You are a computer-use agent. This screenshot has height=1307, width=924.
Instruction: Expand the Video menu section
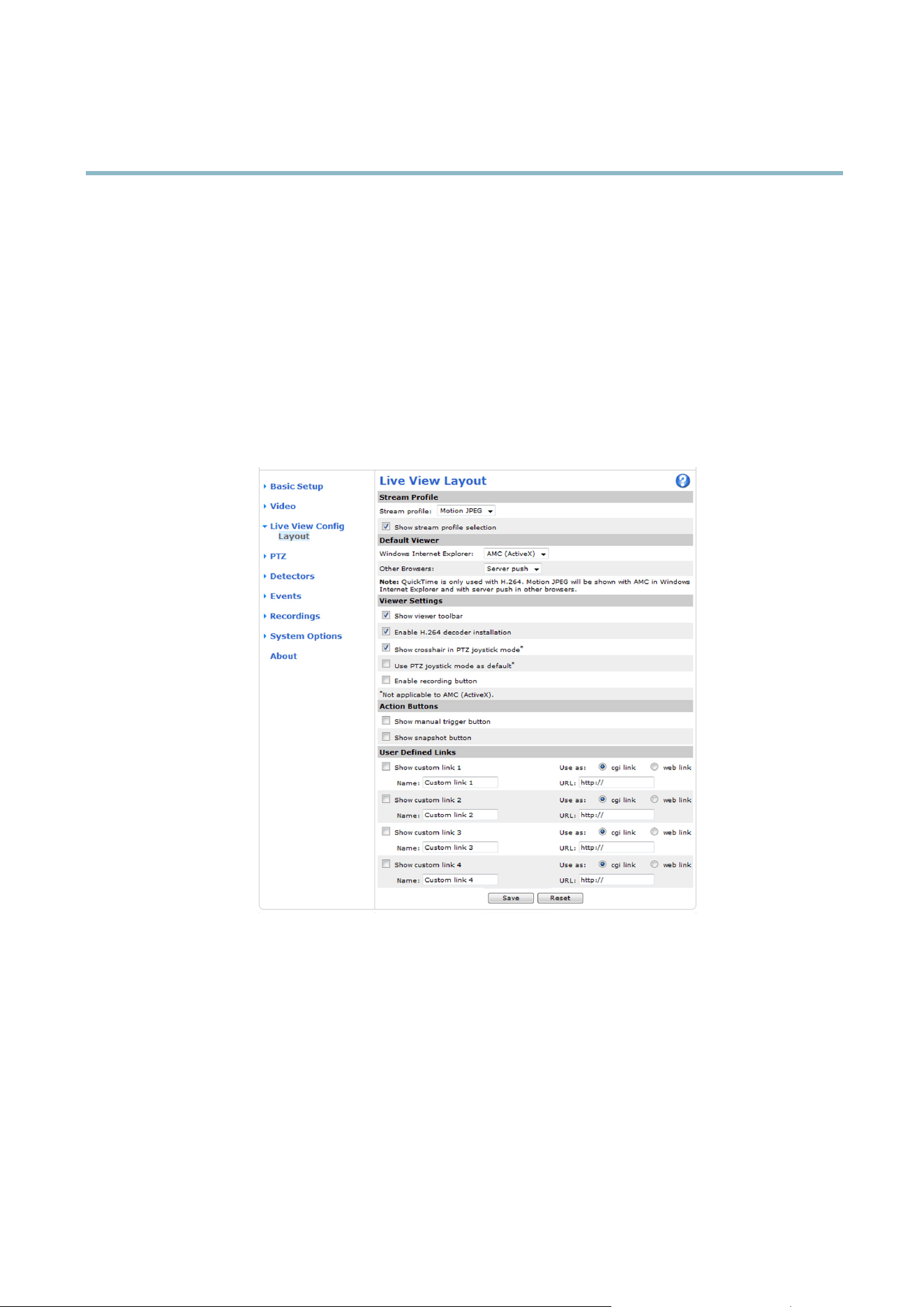(283, 506)
